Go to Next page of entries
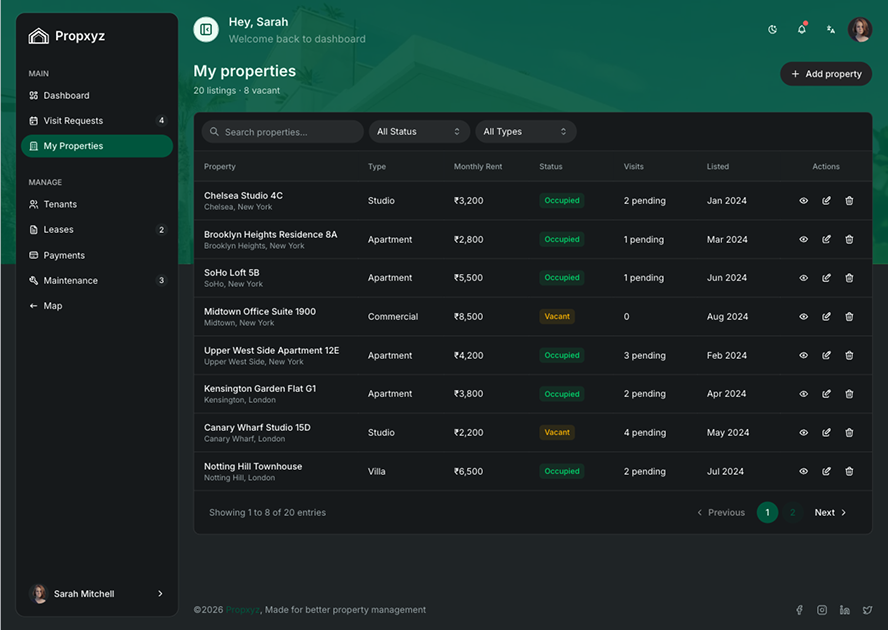888x630 pixels. (830, 512)
